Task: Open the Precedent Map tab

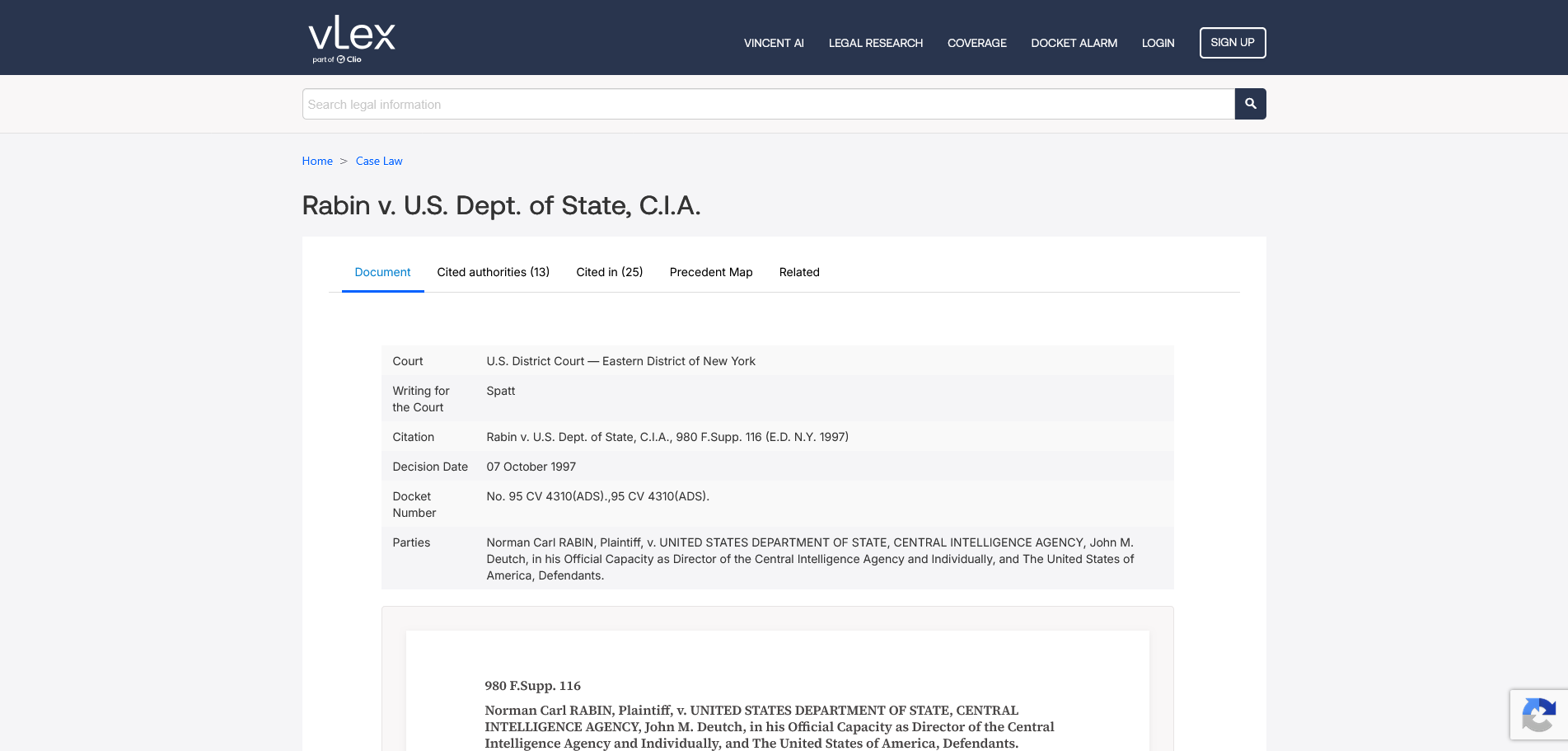Action: click(710, 272)
